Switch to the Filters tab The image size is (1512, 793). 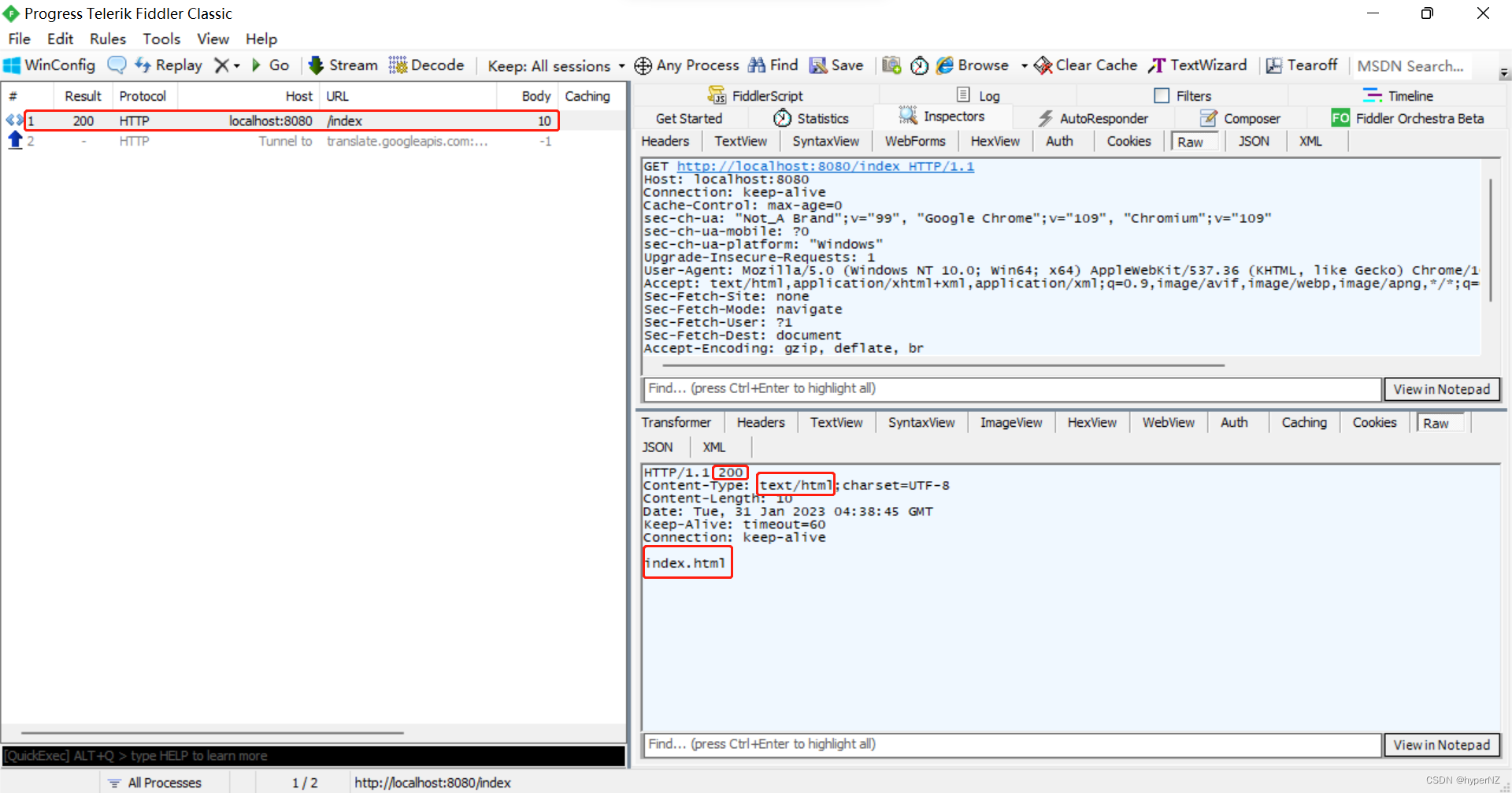click(x=1183, y=95)
